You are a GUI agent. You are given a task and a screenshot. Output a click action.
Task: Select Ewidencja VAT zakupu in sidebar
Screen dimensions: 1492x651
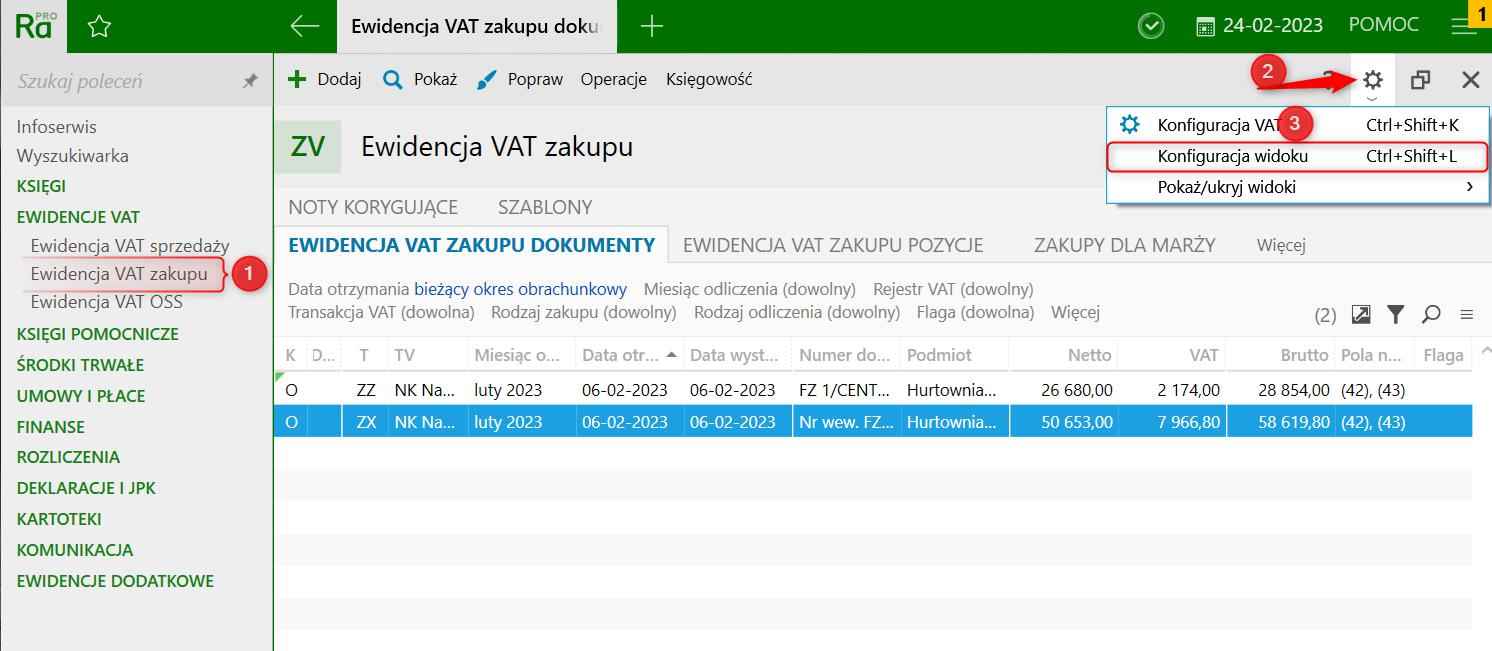pyautogui.click(x=119, y=273)
